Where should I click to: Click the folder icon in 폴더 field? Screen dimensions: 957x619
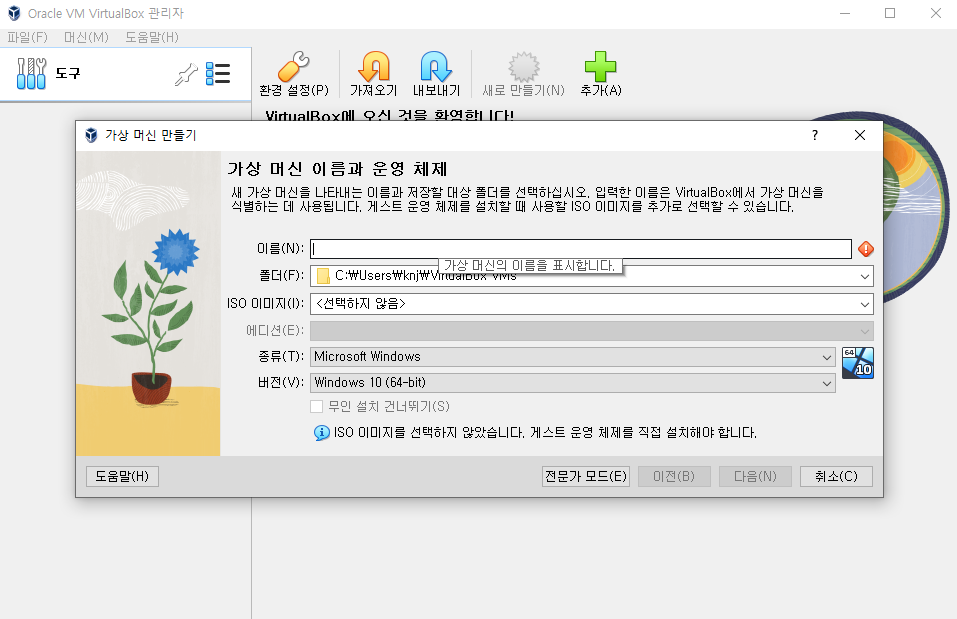[323, 276]
